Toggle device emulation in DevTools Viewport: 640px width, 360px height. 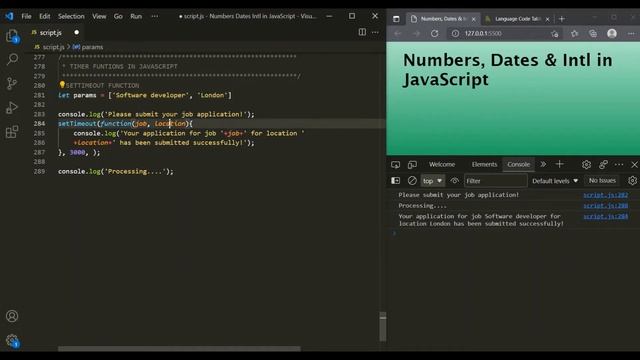pyautogui.click(x=412, y=164)
